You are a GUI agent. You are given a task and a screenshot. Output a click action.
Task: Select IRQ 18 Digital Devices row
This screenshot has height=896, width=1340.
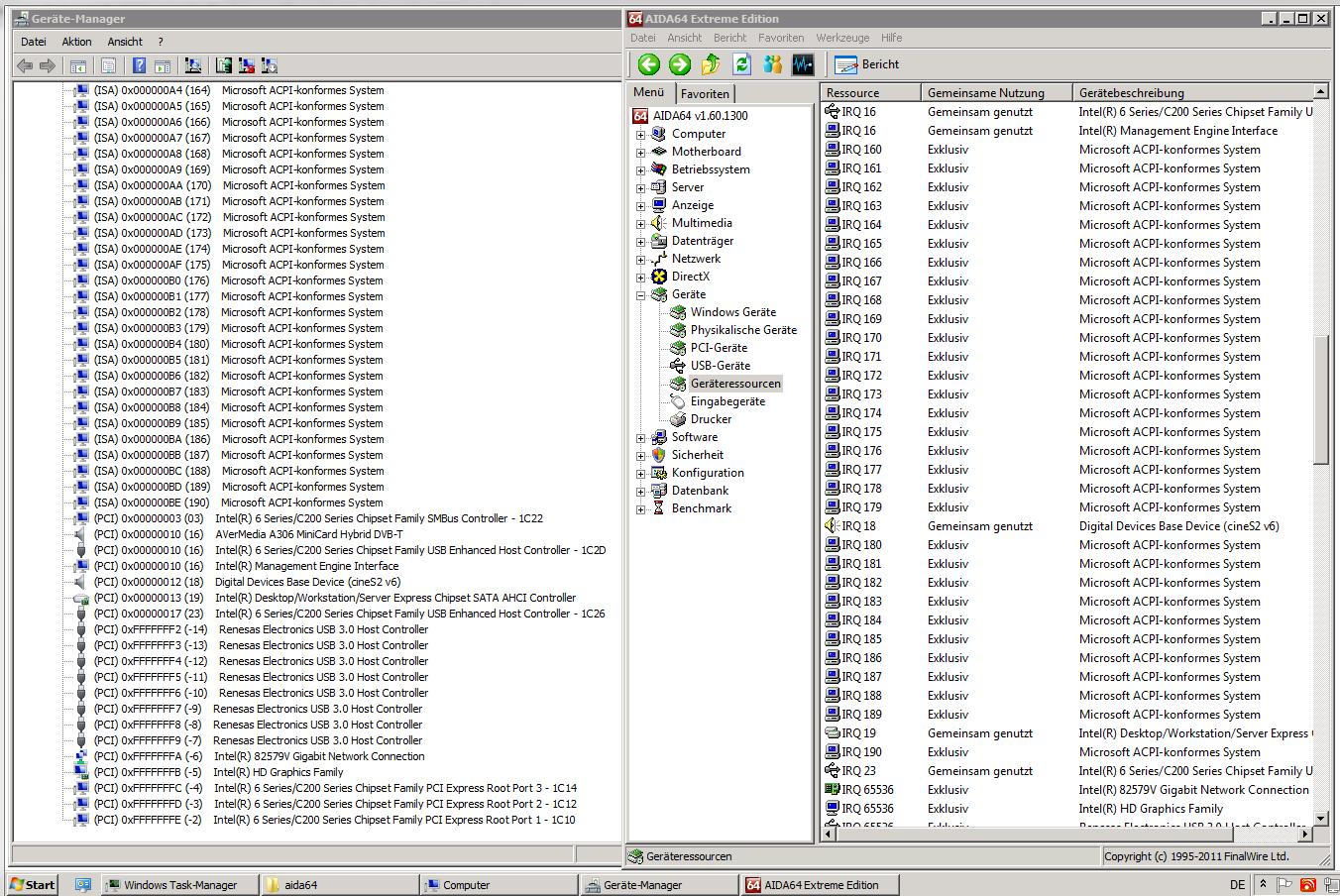point(1068,526)
